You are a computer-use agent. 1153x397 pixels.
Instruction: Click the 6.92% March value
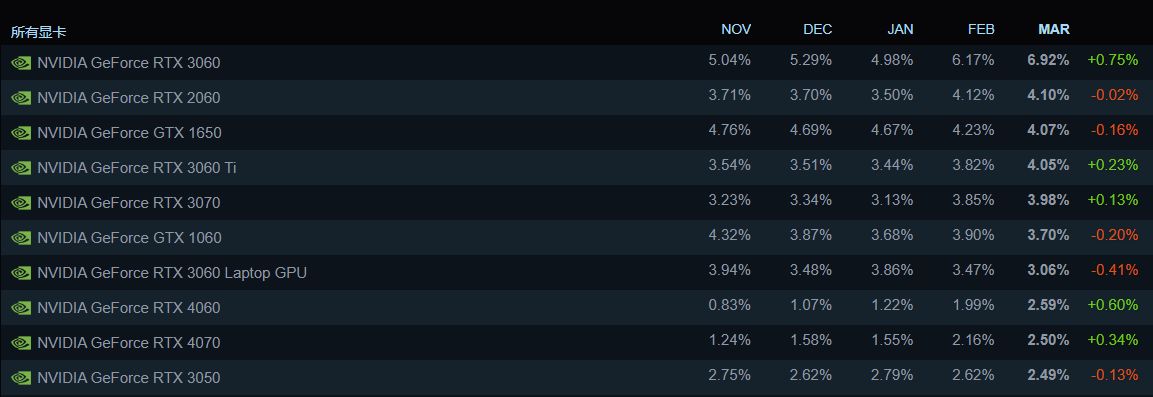(1048, 60)
